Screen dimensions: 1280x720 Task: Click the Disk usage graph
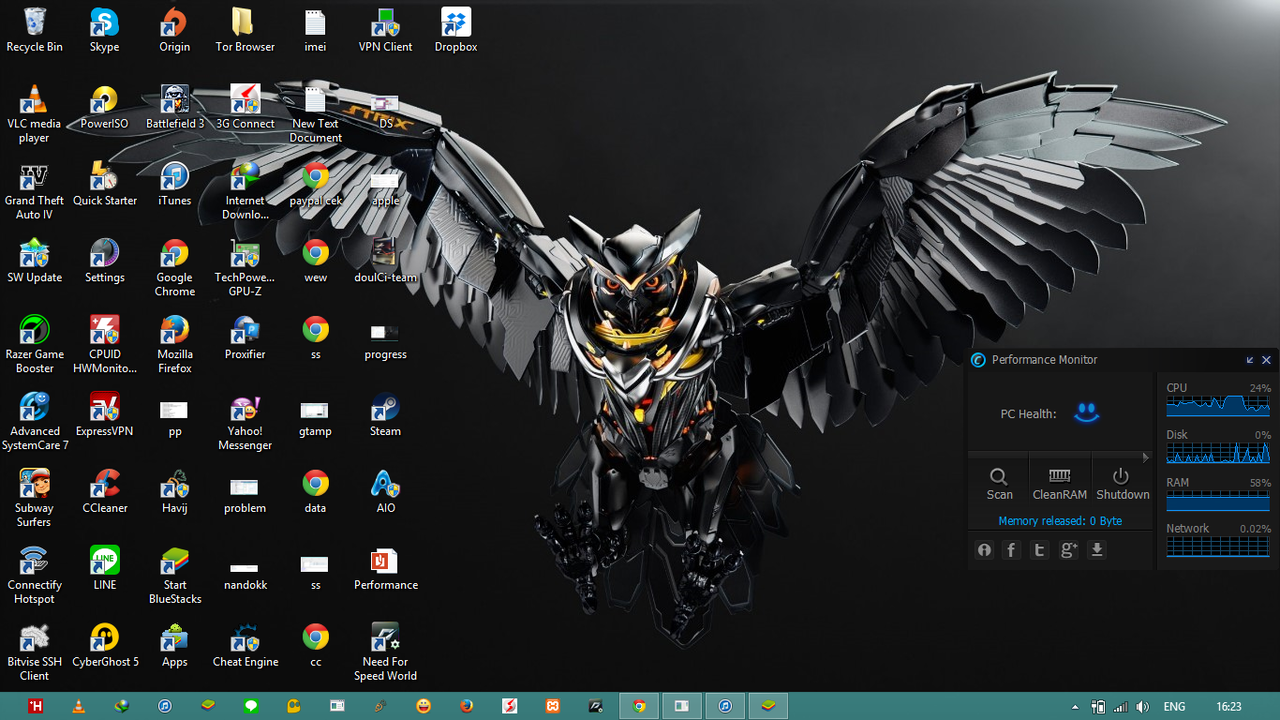[1218, 452]
